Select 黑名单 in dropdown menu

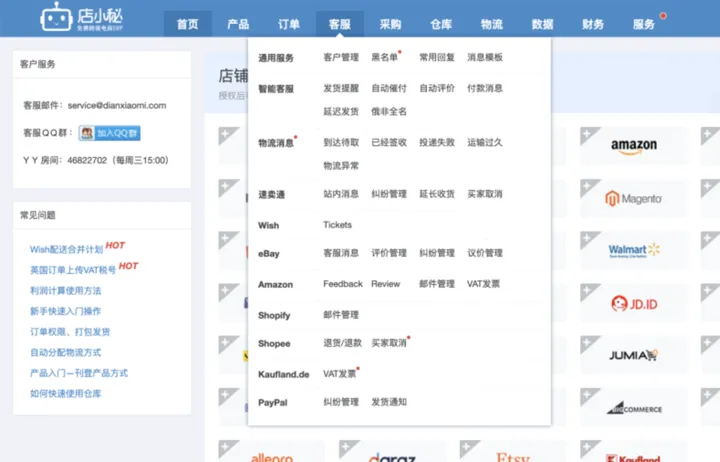[385, 57]
